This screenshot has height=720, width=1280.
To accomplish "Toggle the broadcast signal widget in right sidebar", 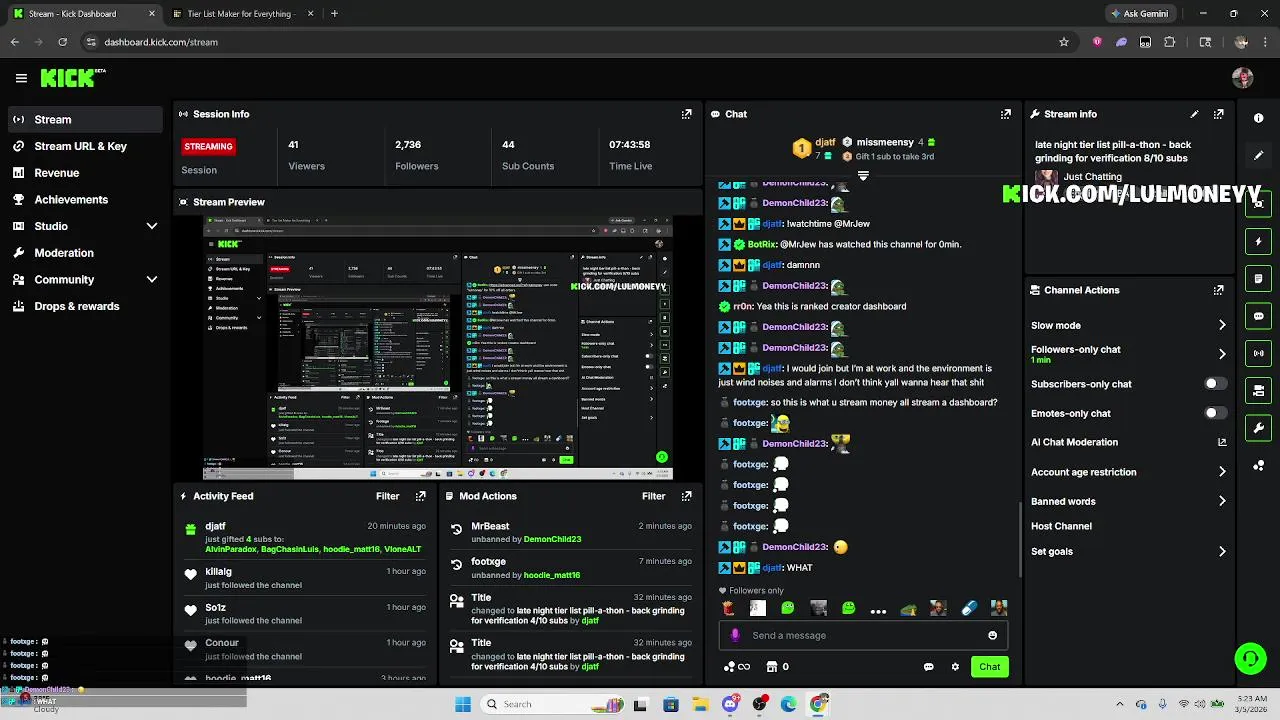I will click(1258, 353).
